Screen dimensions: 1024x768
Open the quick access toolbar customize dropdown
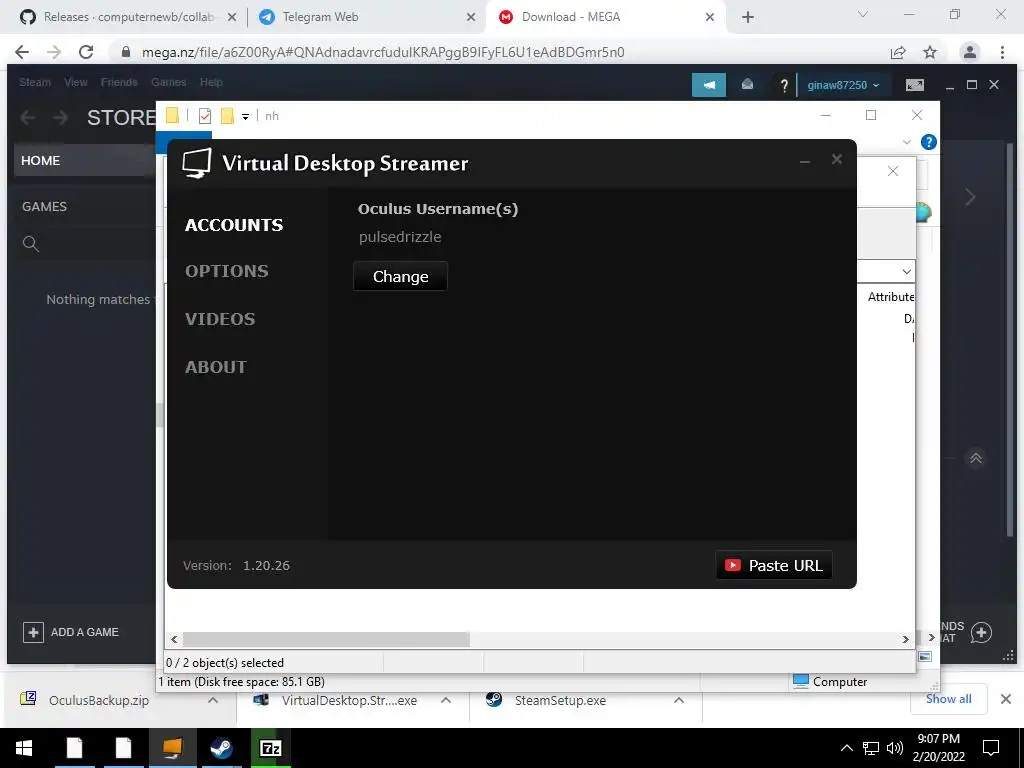click(x=246, y=116)
